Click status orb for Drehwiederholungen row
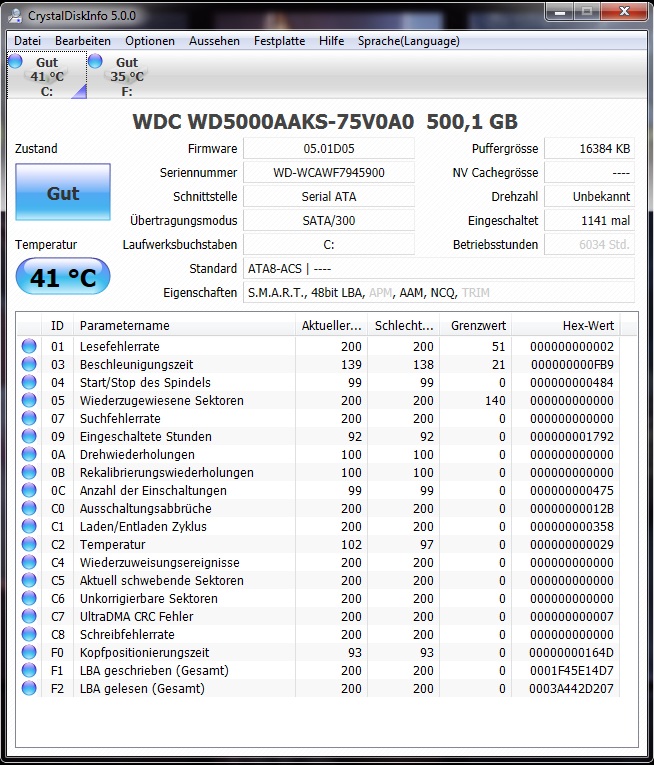Image resolution: width=654 pixels, height=765 pixels. [29, 454]
